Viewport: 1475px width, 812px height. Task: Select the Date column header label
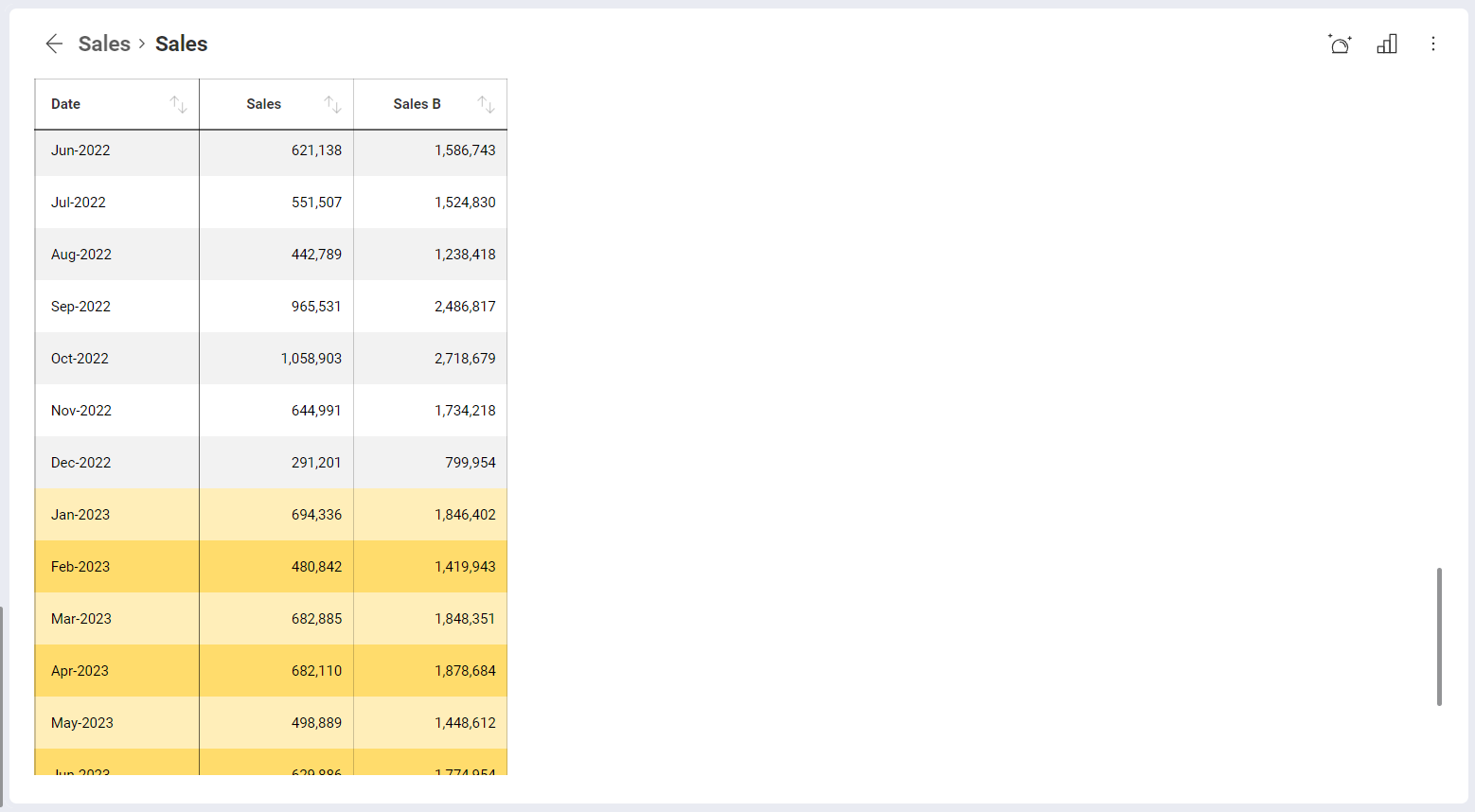65,104
